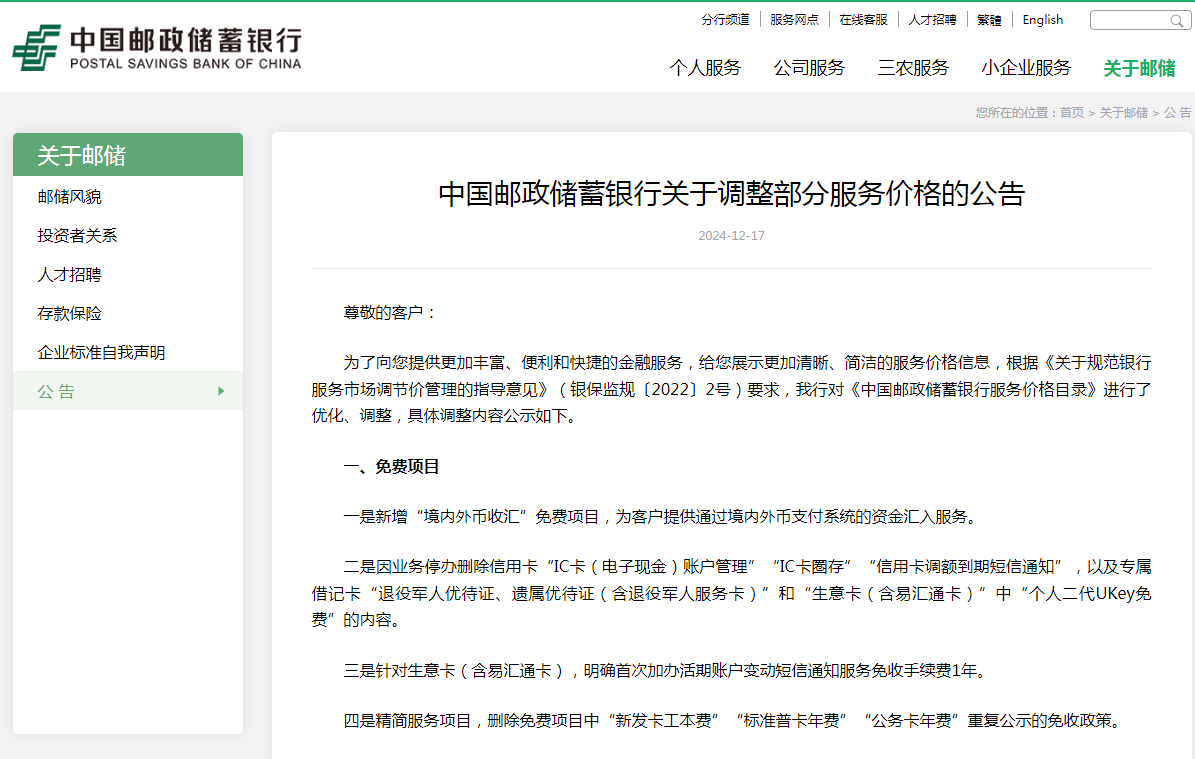Open the 人才招聘 top bar link

coord(932,19)
